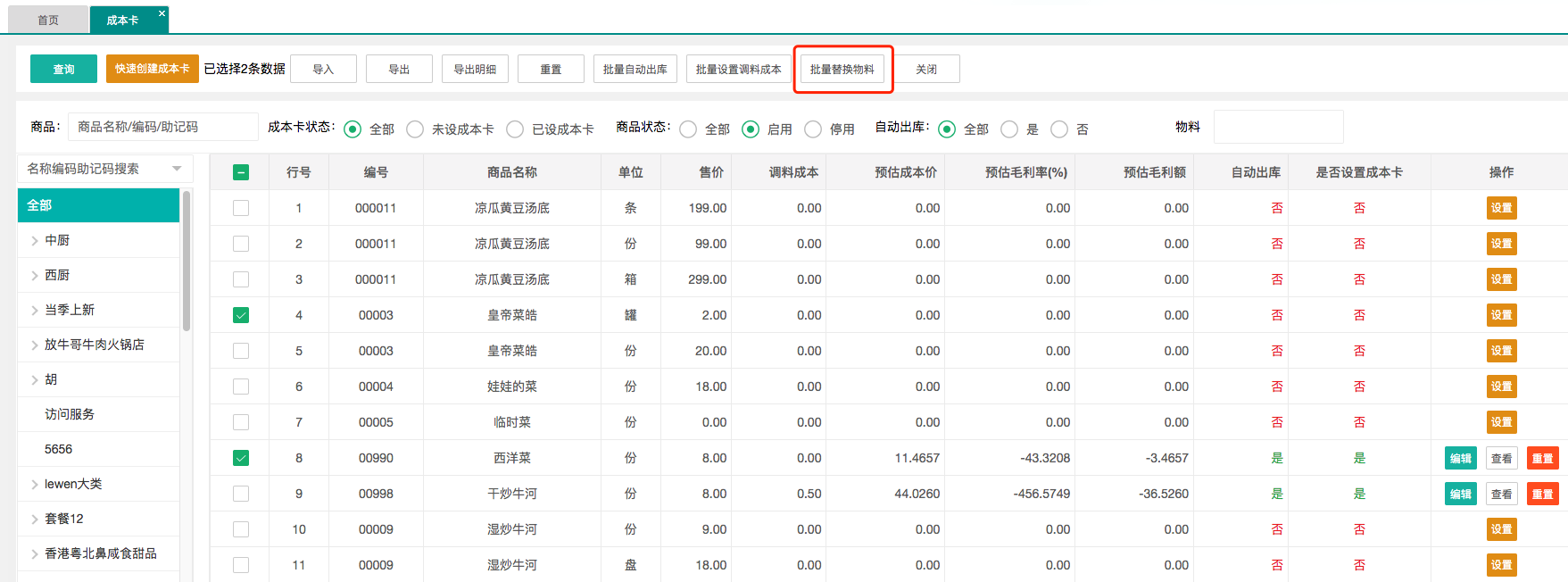Viewport: 1568px width, 582px height.
Task: Toggle the select-all checkbox in table header
Action: (x=241, y=172)
